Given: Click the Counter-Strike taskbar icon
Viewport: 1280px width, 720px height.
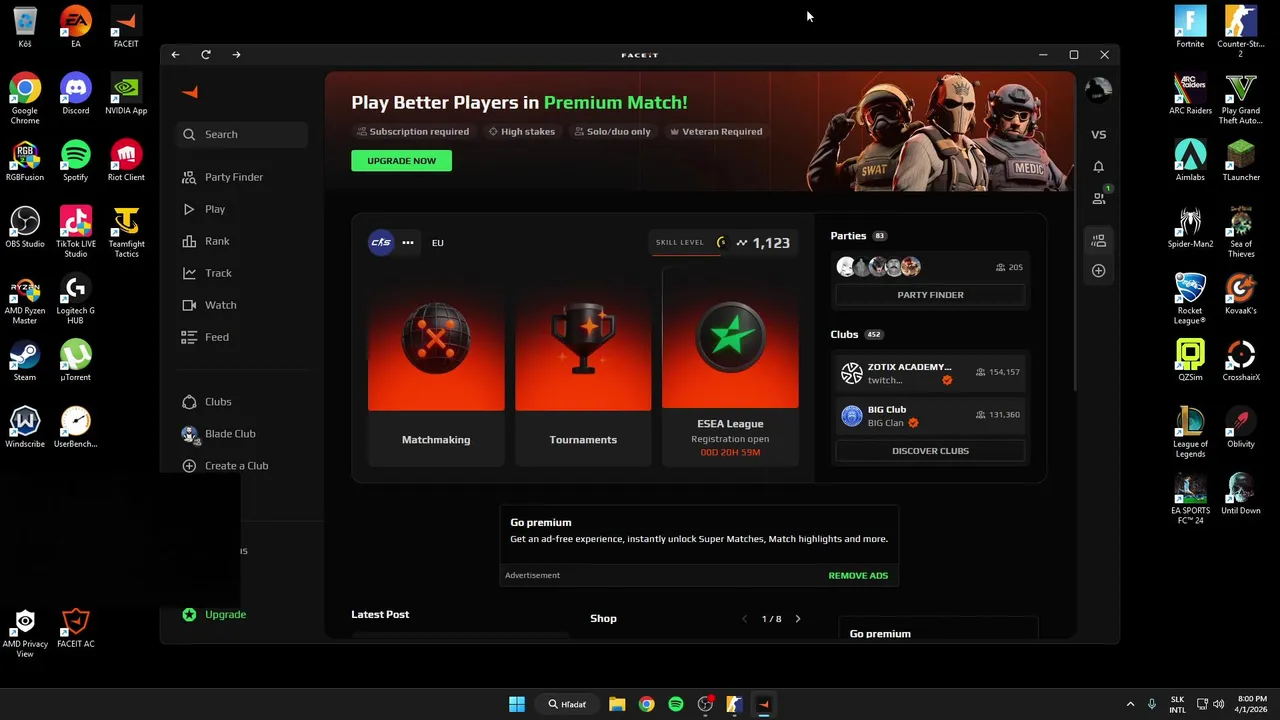Looking at the screenshot, I should click(x=734, y=704).
